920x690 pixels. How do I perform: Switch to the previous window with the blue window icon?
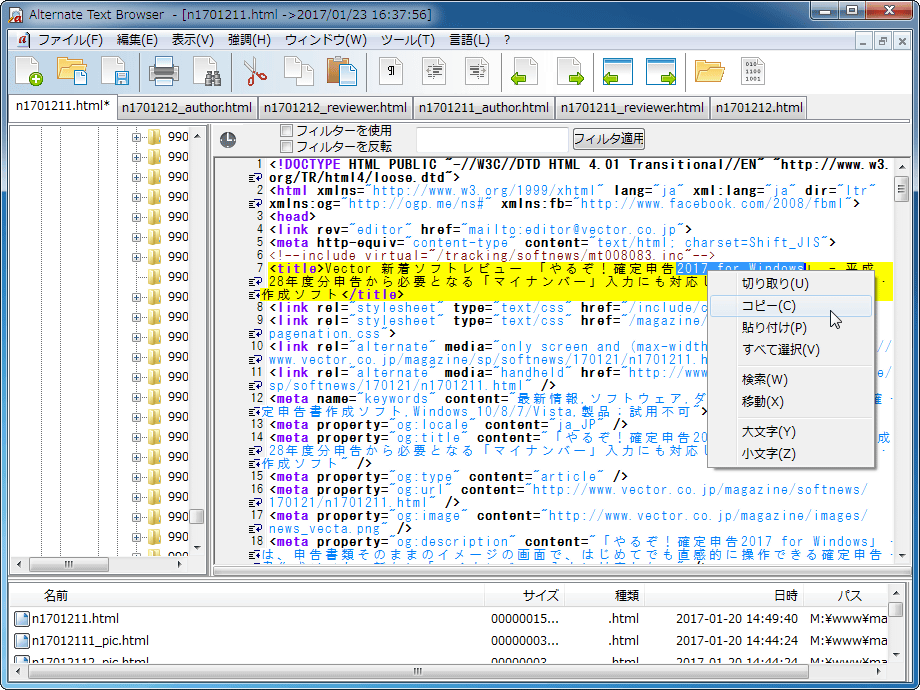tap(618, 71)
